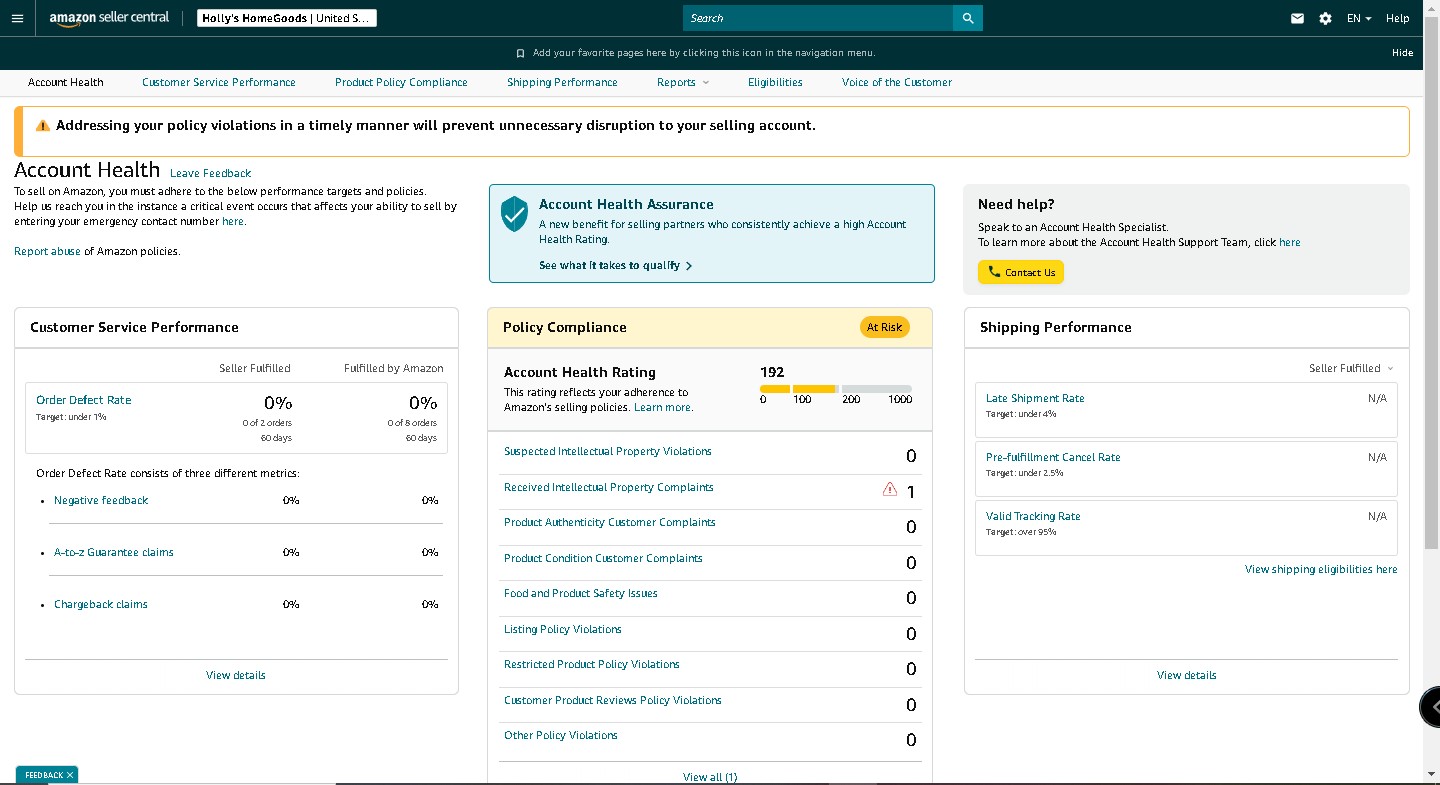Click the Need help? heading

coord(1016,204)
